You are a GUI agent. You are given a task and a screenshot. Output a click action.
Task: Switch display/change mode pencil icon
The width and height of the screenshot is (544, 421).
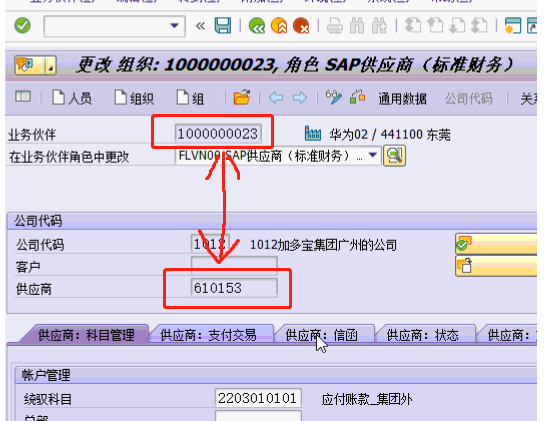(x=333, y=97)
